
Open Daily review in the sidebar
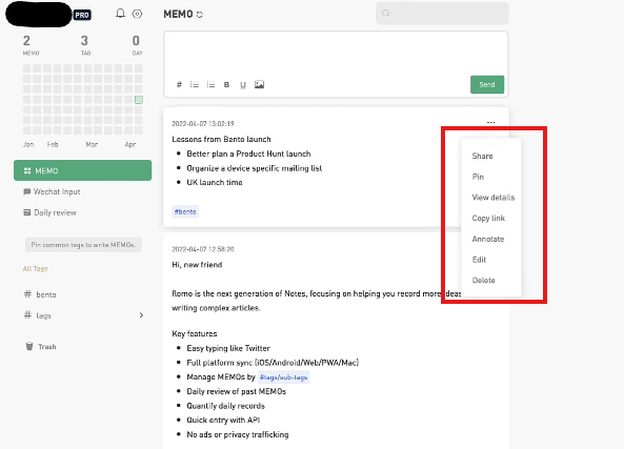click(x=50, y=213)
